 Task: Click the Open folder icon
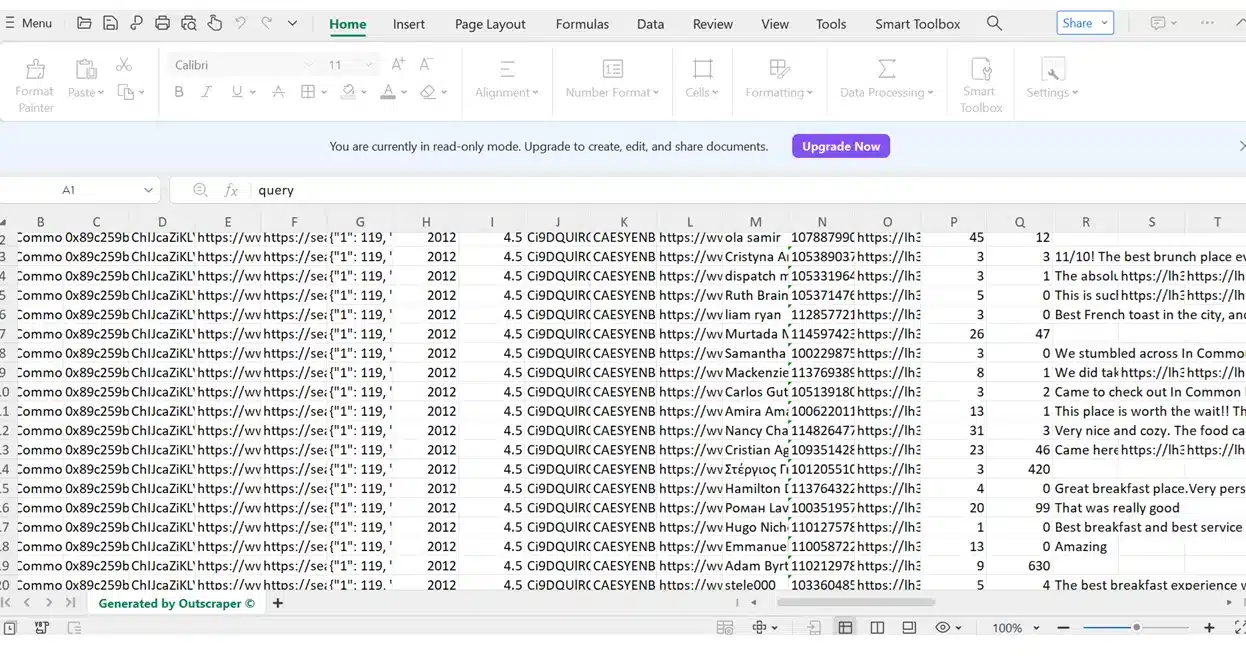point(84,23)
